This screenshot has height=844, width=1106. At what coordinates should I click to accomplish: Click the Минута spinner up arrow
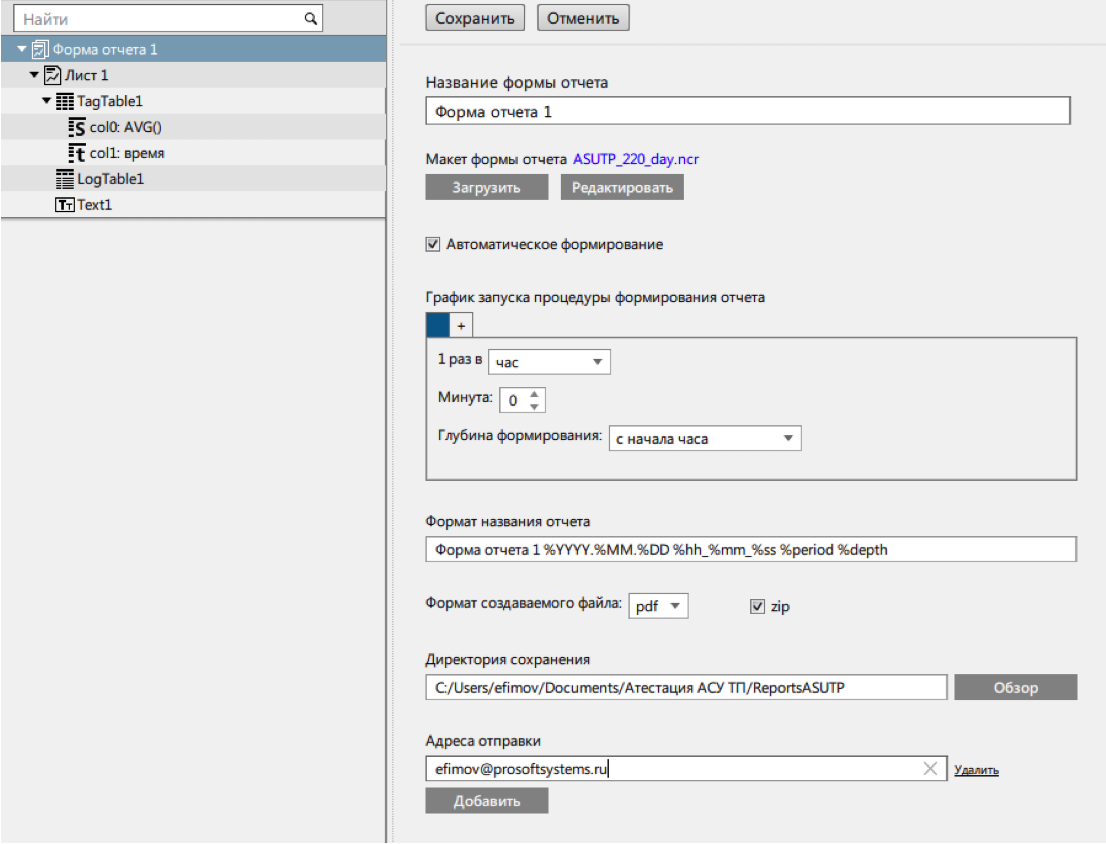(x=535, y=394)
